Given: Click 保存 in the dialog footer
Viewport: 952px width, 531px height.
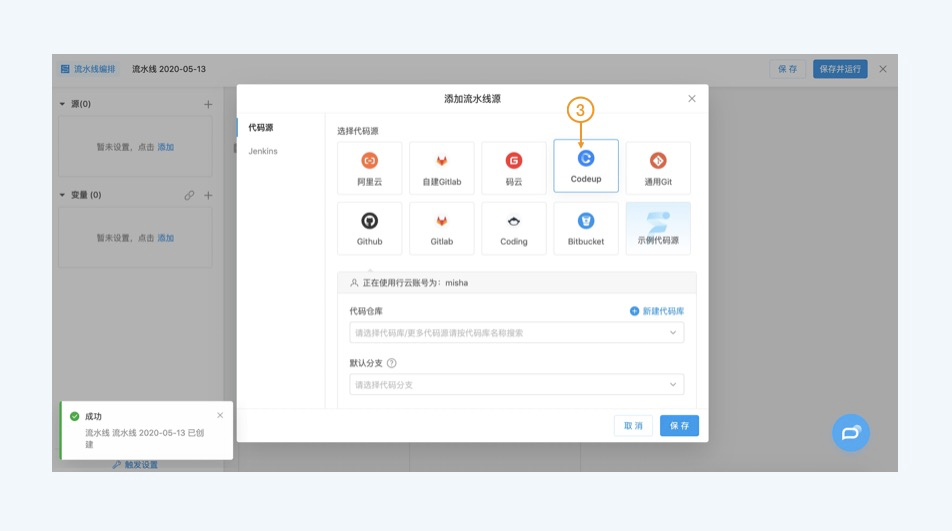Looking at the screenshot, I should (679, 425).
